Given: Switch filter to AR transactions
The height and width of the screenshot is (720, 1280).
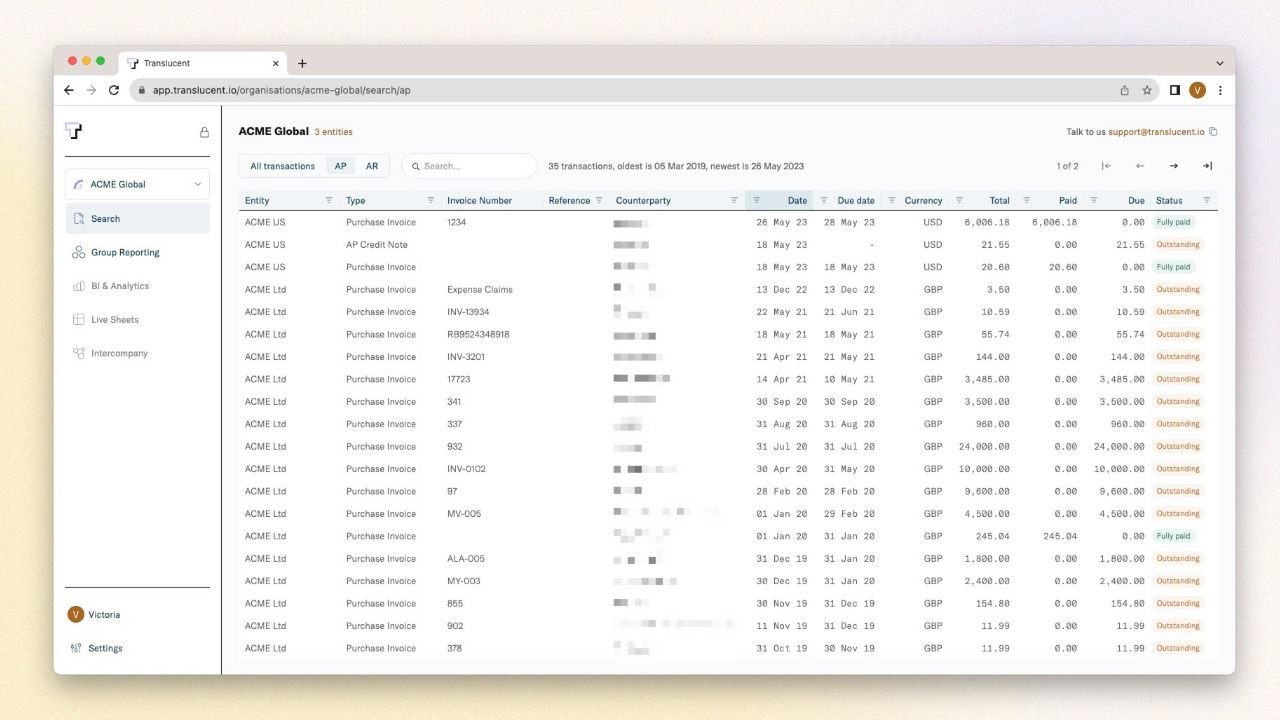Looking at the screenshot, I should coord(372,166).
